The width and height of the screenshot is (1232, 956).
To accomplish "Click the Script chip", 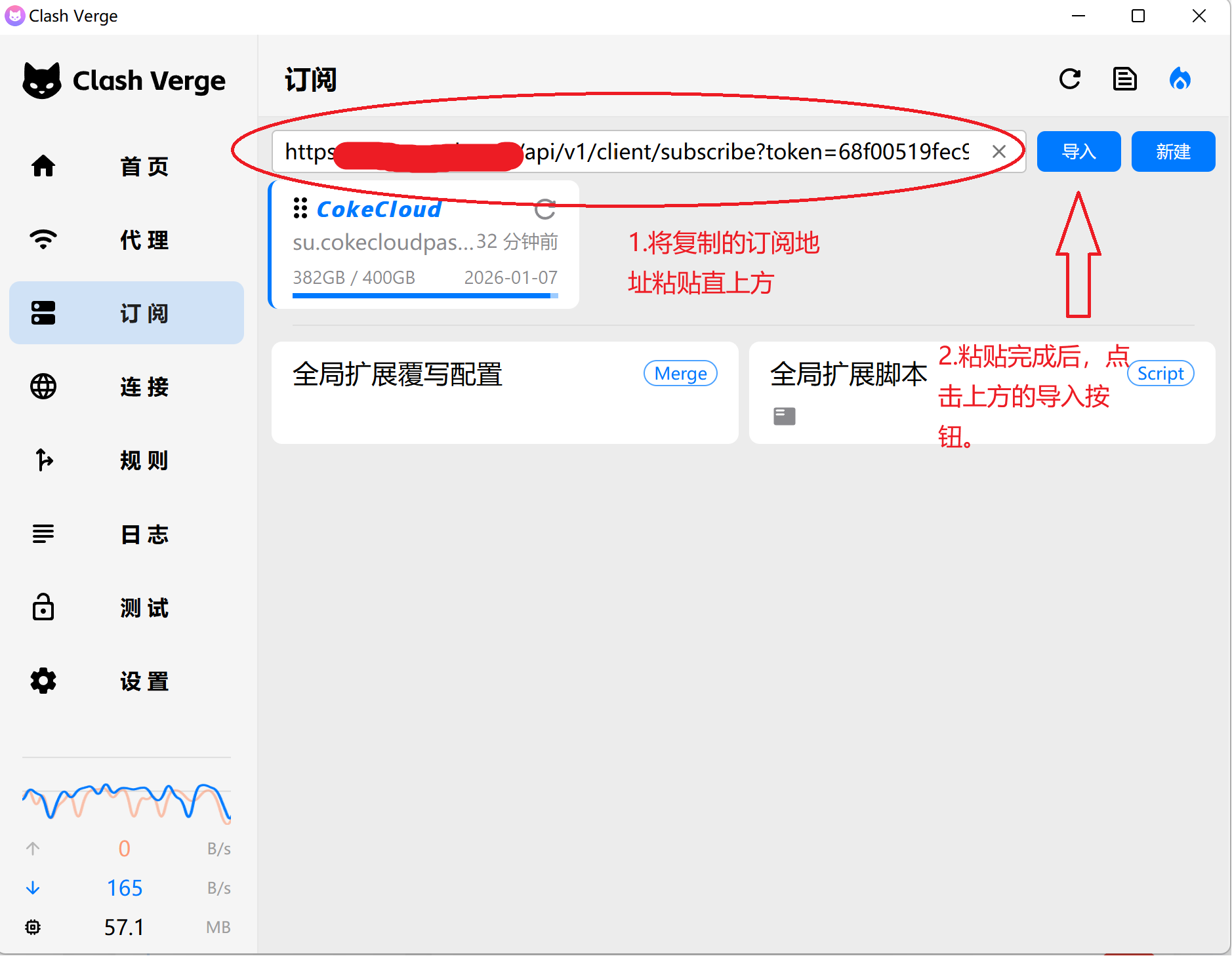I will coord(1160,373).
